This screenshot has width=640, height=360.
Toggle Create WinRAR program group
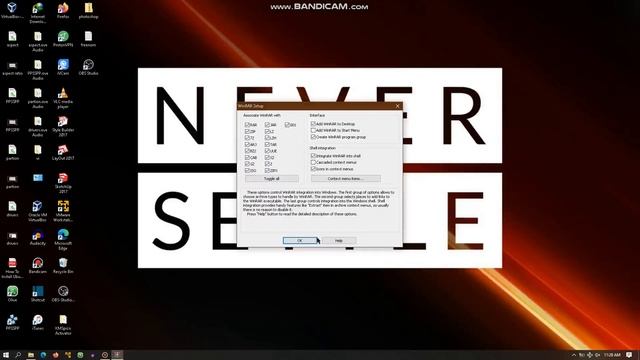313,137
